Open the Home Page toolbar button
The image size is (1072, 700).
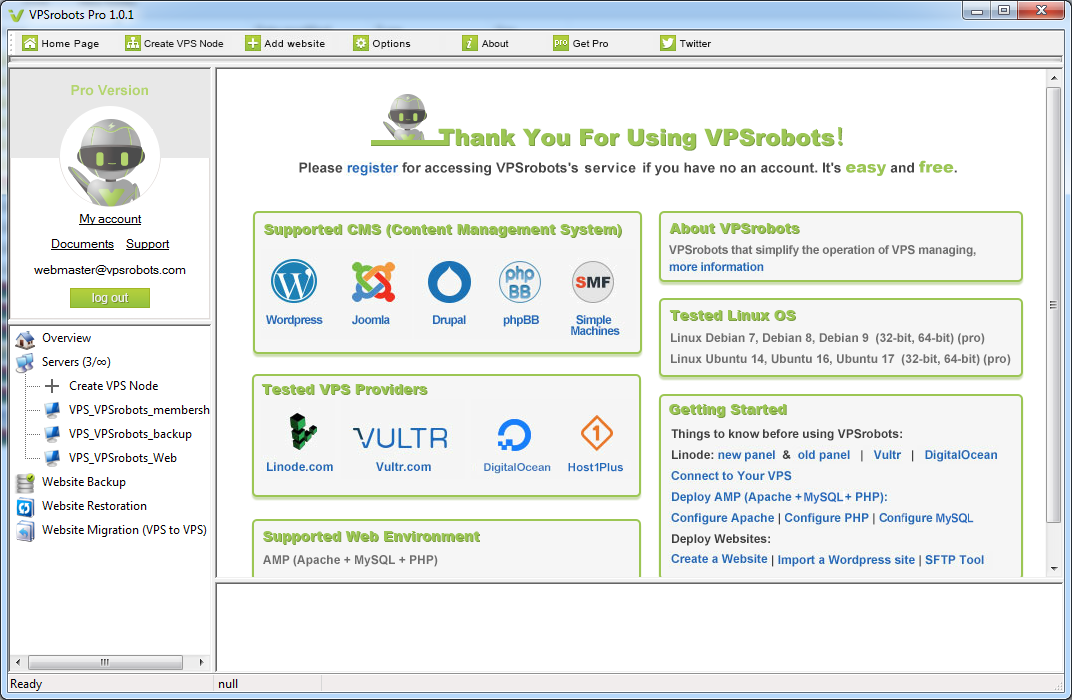pos(61,43)
